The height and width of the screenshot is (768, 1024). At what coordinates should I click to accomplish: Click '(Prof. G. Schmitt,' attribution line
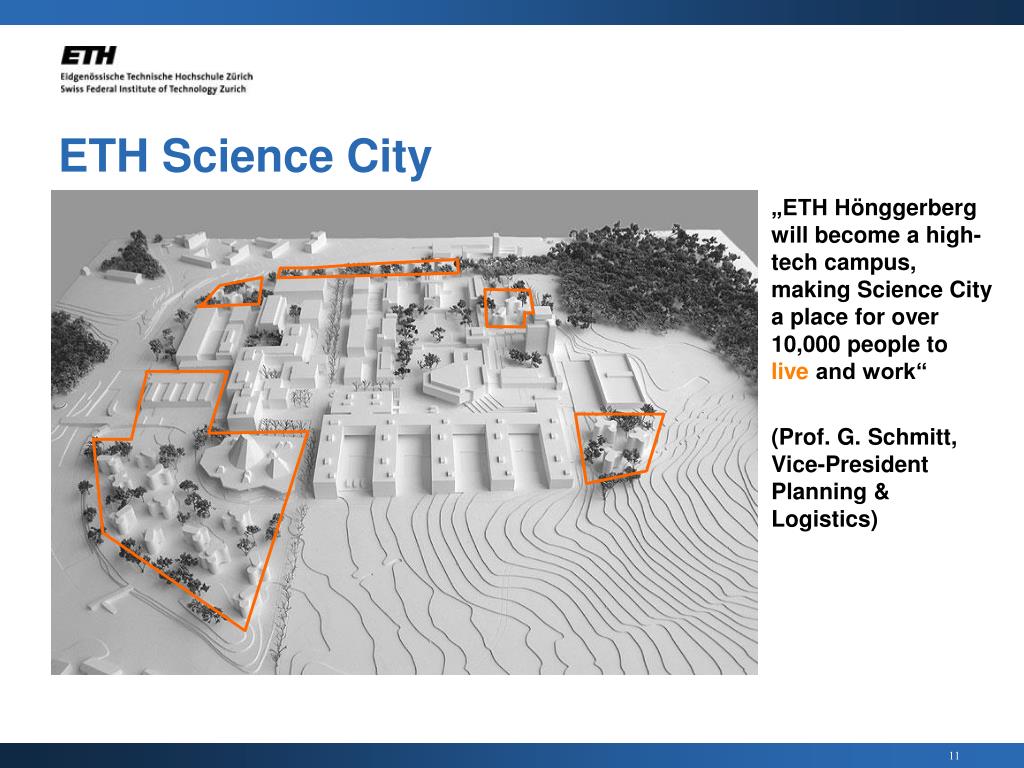(864, 437)
